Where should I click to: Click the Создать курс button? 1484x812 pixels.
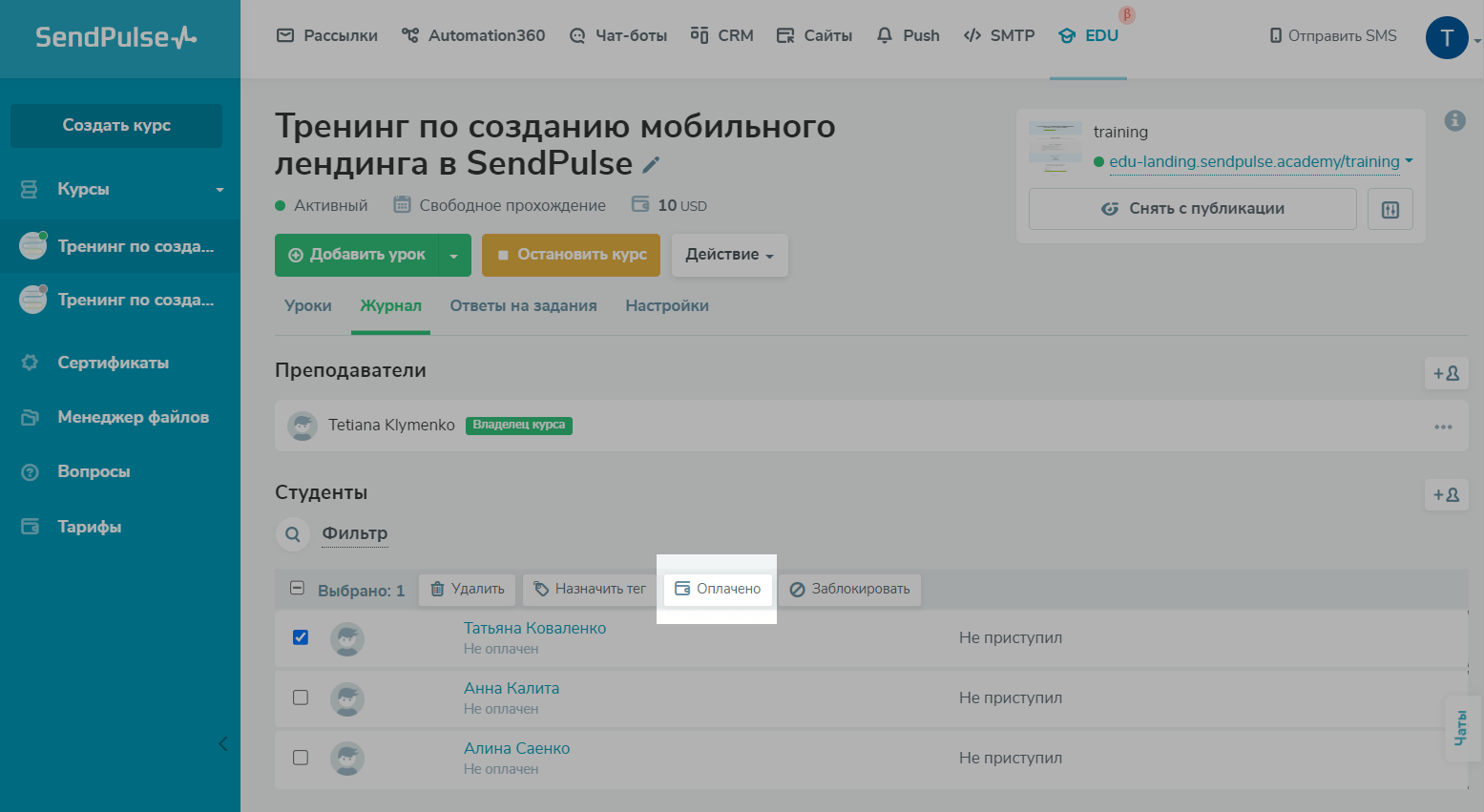[x=116, y=125]
